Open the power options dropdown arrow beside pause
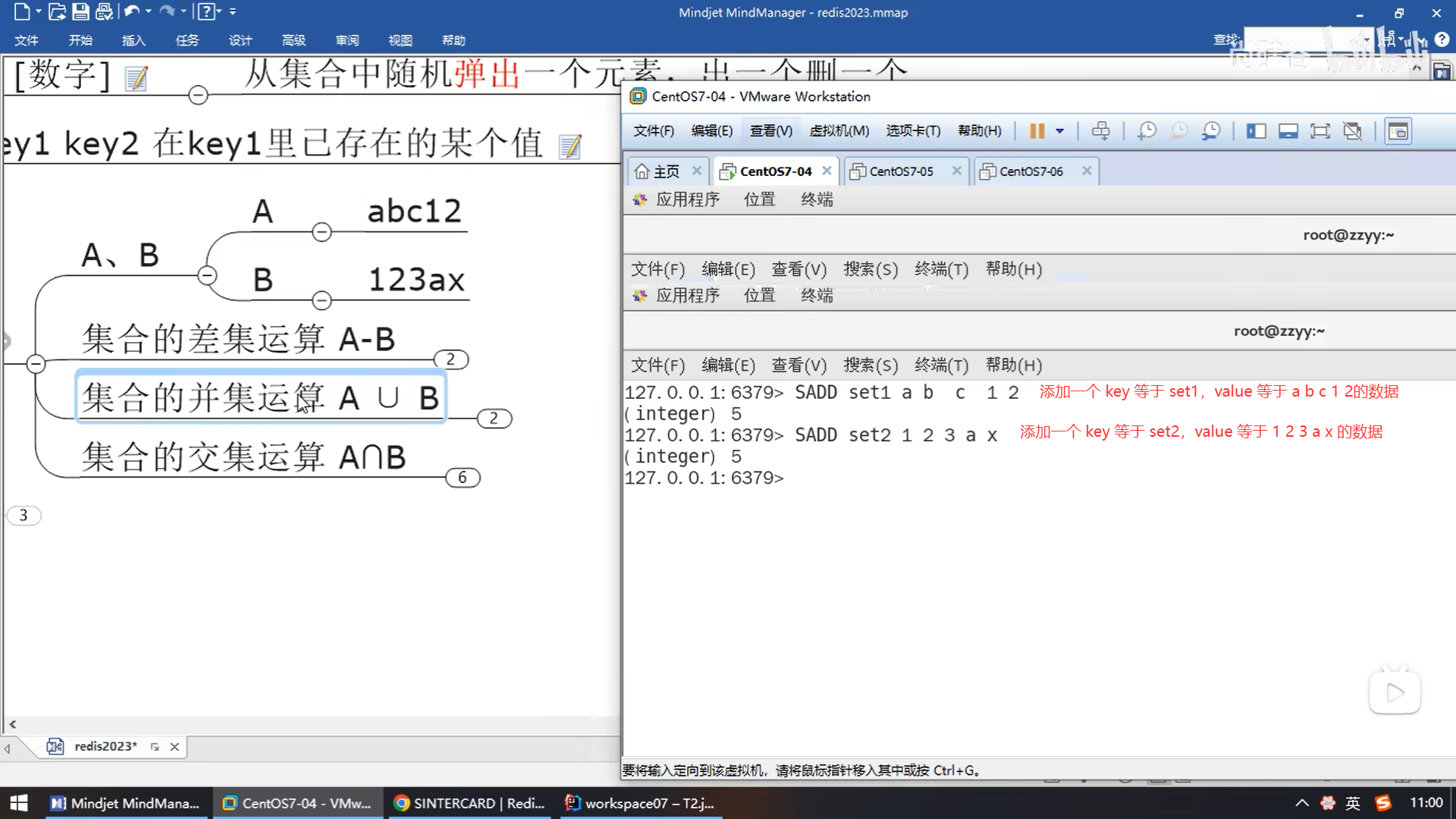Screen dimensions: 1456x819 tap(1060, 130)
